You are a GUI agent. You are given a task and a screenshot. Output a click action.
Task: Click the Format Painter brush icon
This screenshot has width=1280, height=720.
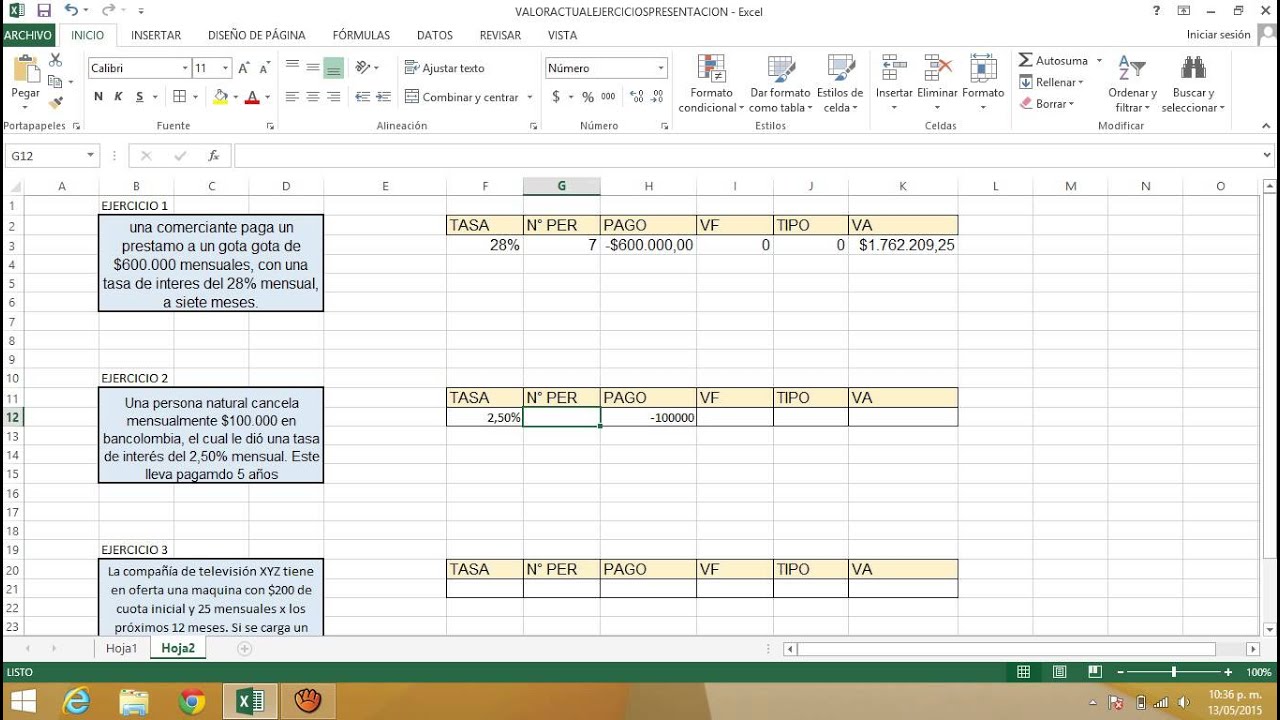pos(55,101)
